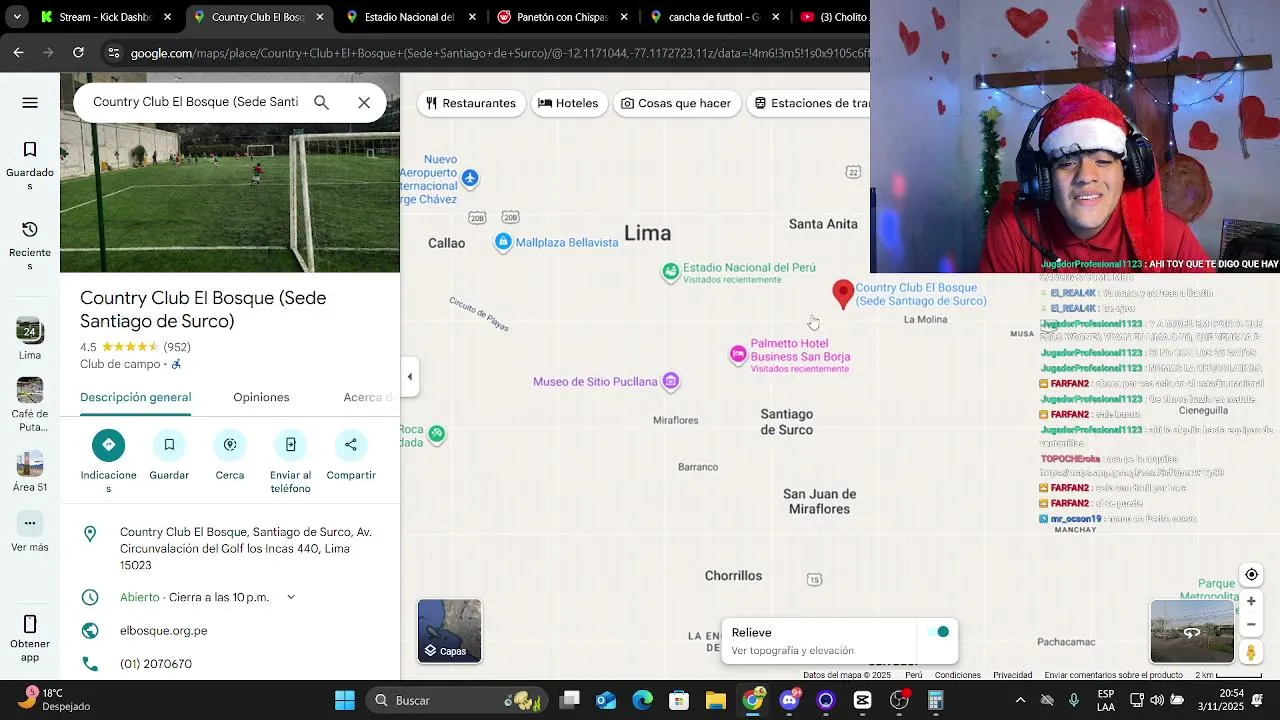Click the airport marker near Jorge Chávez
1280x720 pixels.
pyautogui.click(x=470, y=178)
